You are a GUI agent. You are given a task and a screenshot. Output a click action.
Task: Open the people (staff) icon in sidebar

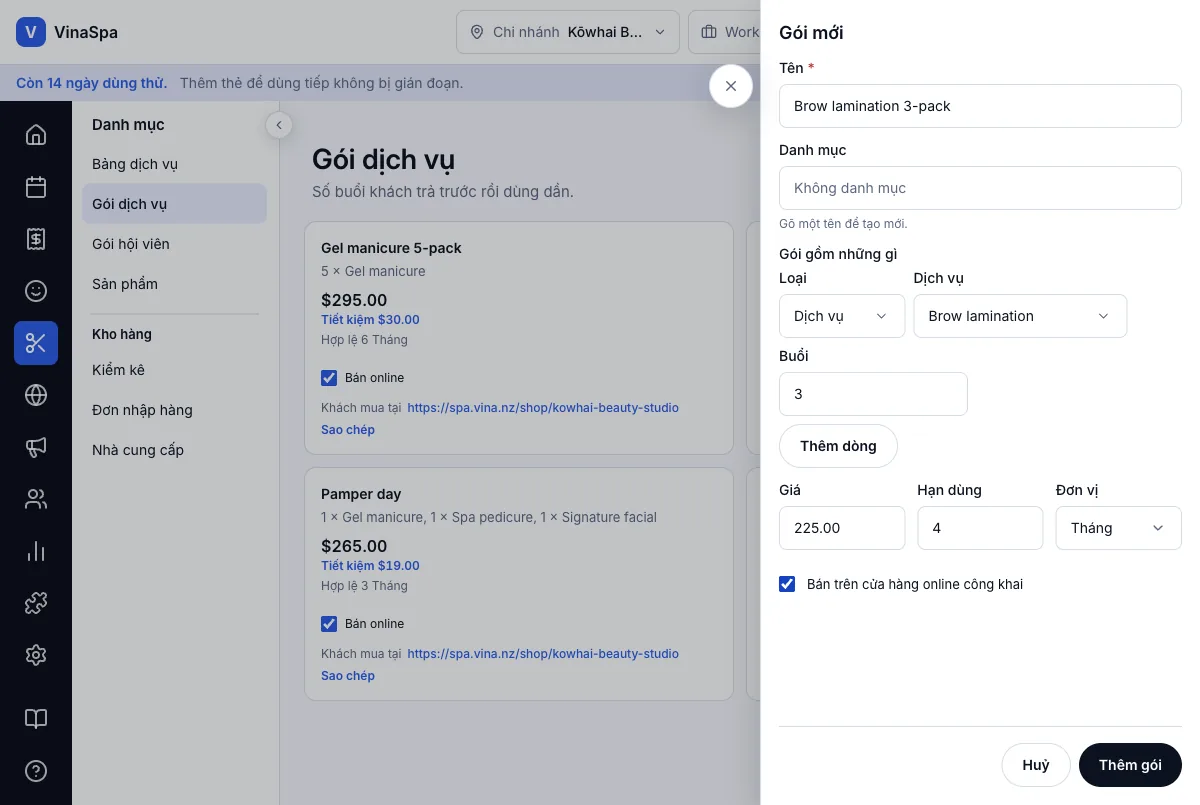point(36,499)
